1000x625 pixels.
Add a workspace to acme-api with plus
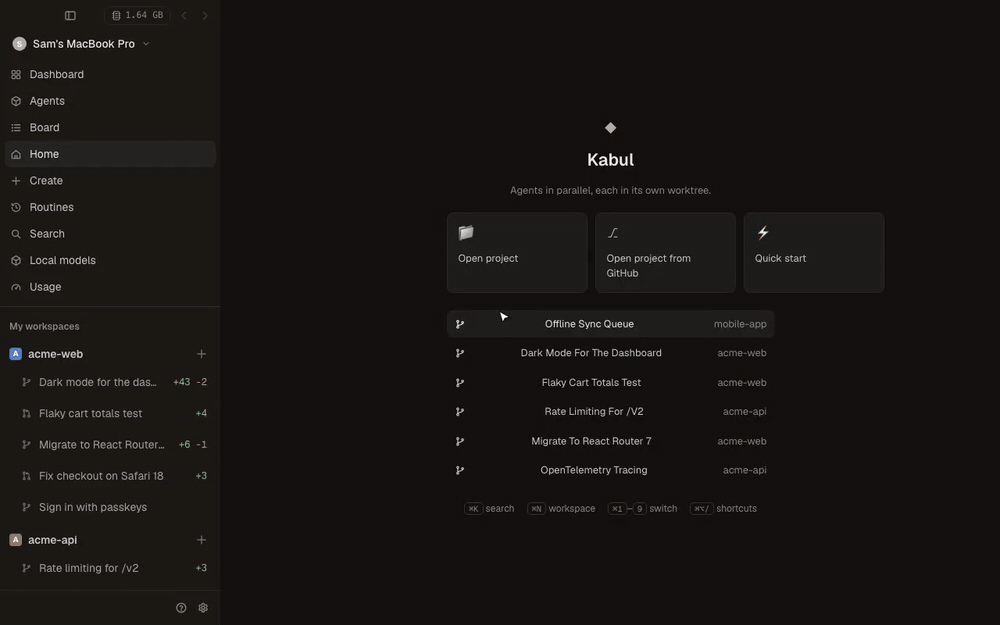pyautogui.click(x=202, y=540)
